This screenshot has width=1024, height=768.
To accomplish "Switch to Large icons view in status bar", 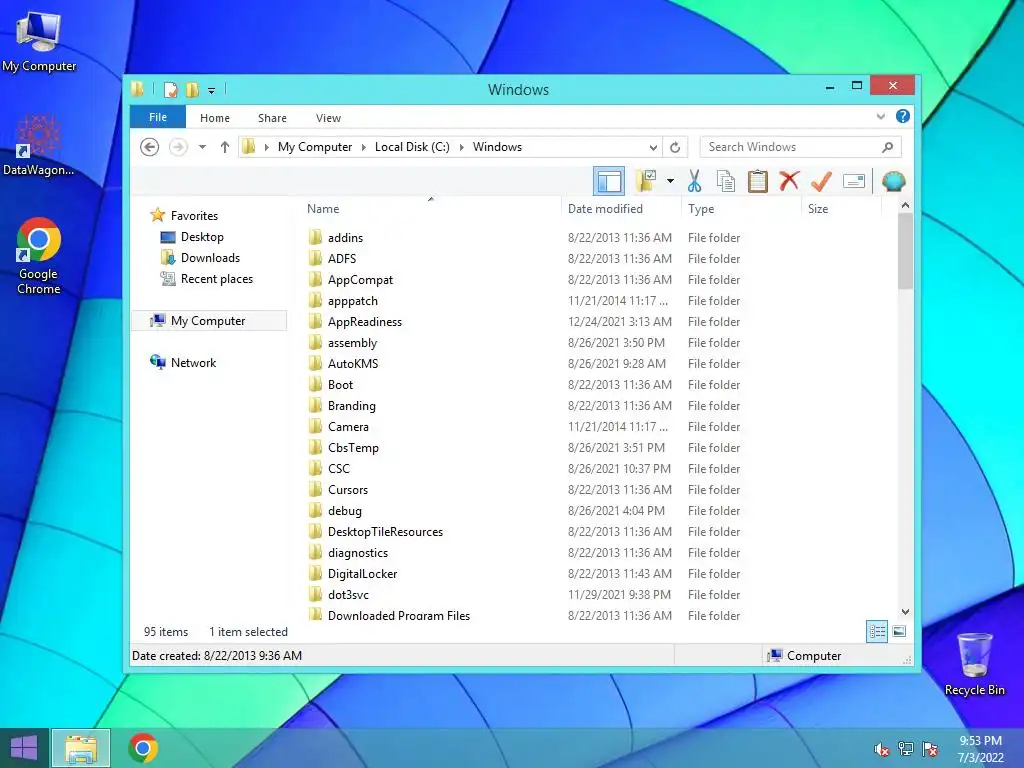I will coord(899,631).
